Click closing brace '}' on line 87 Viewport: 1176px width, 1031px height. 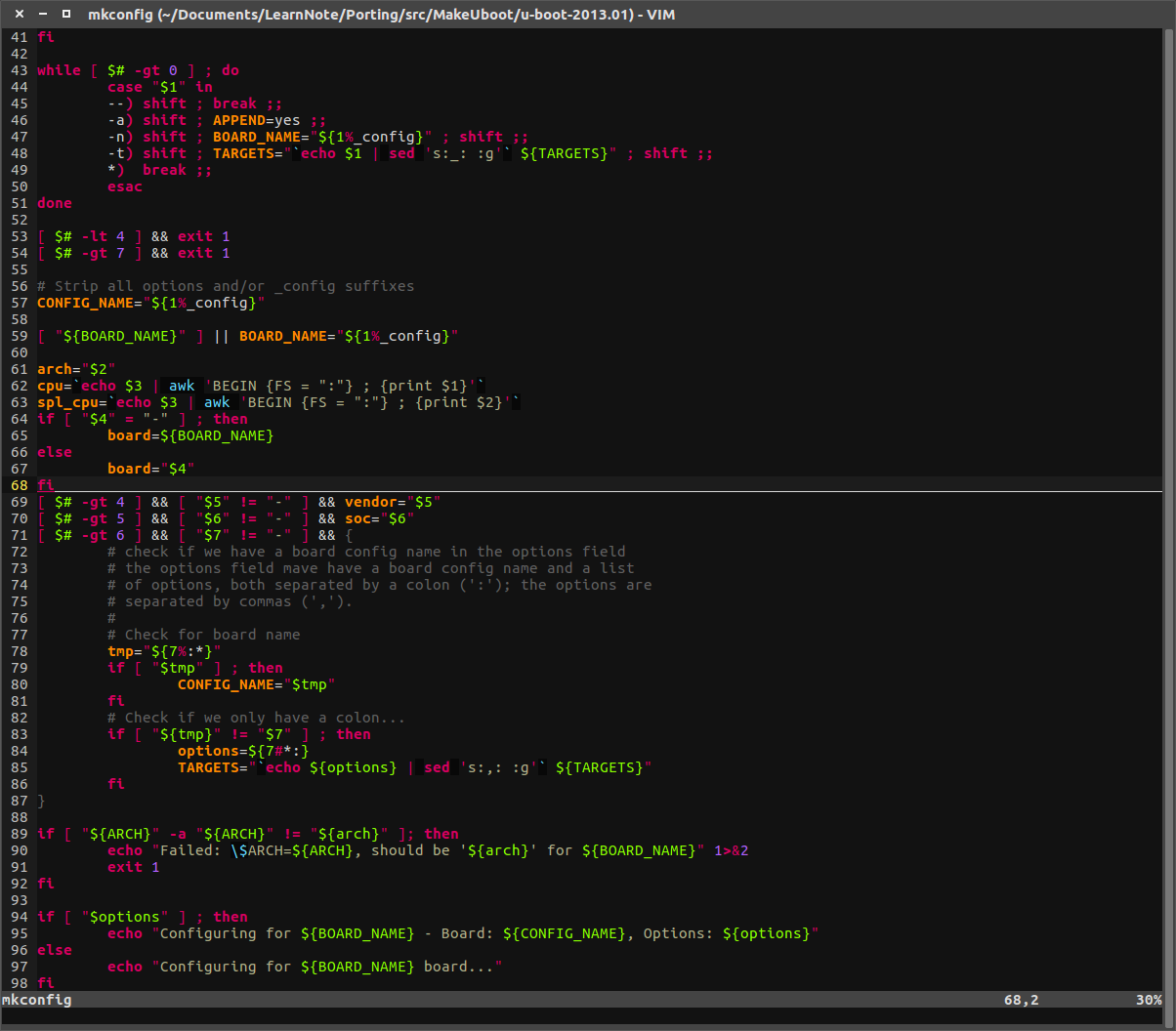(x=41, y=801)
